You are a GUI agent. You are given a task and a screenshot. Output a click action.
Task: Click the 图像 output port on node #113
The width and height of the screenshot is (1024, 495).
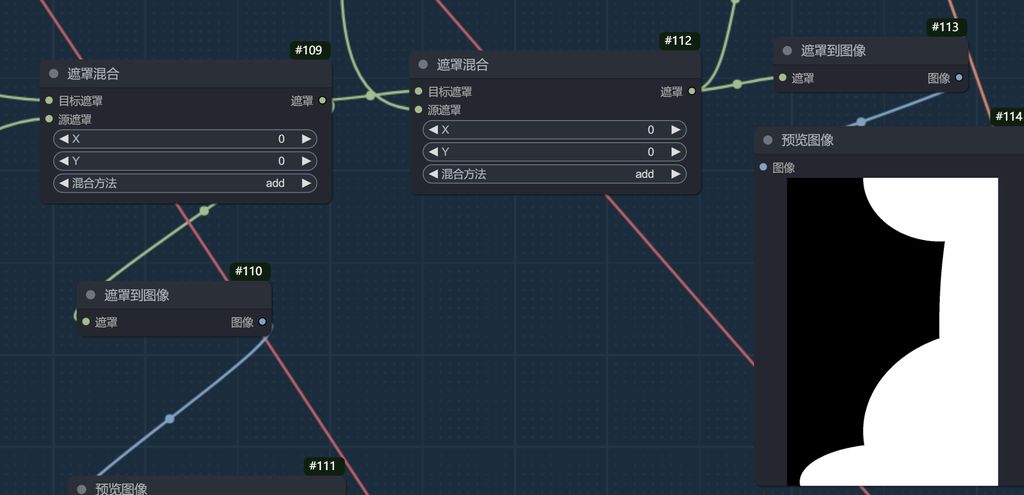click(959, 77)
